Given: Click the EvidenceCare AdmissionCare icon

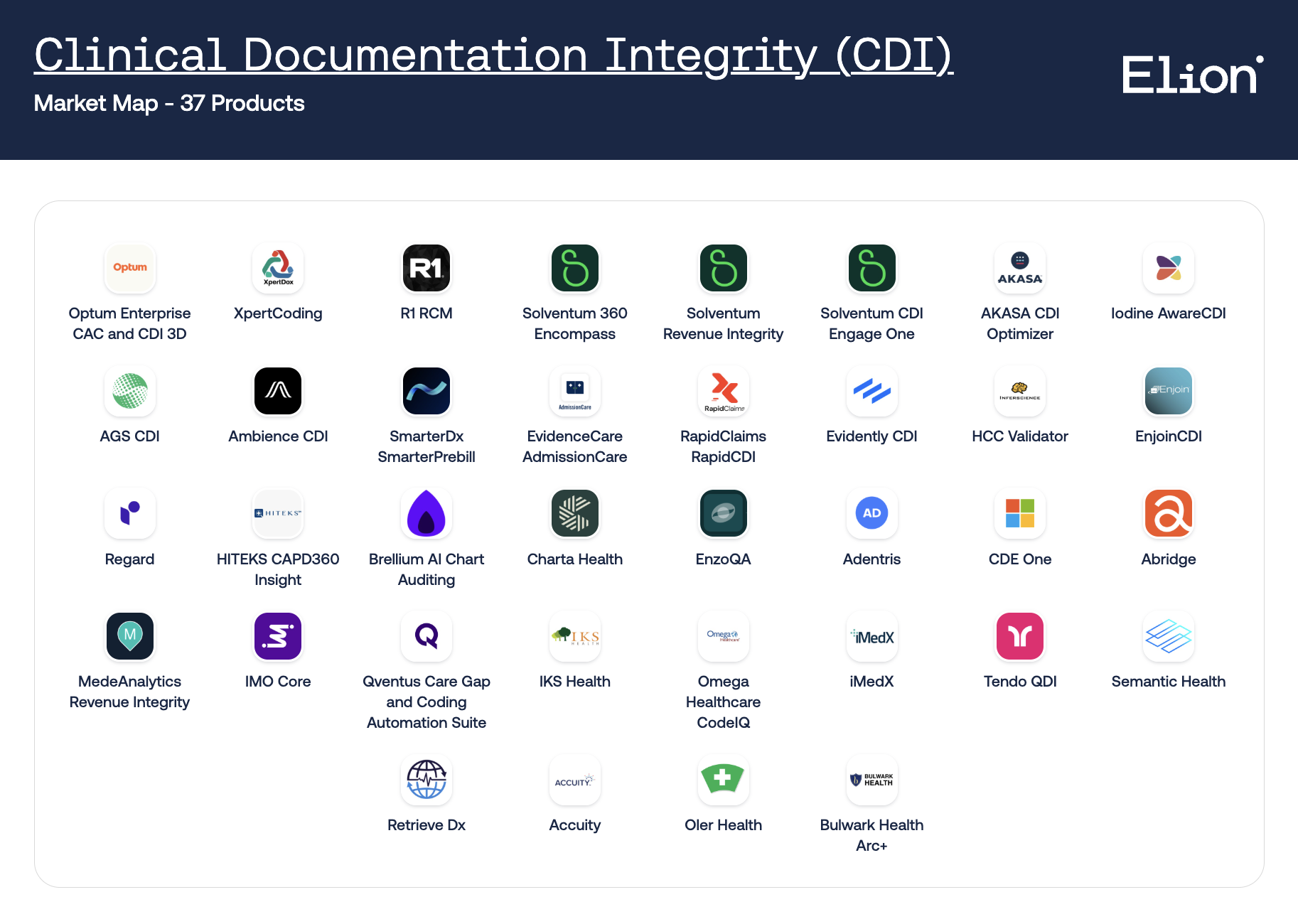Looking at the screenshot, I should tap(575, 391).
